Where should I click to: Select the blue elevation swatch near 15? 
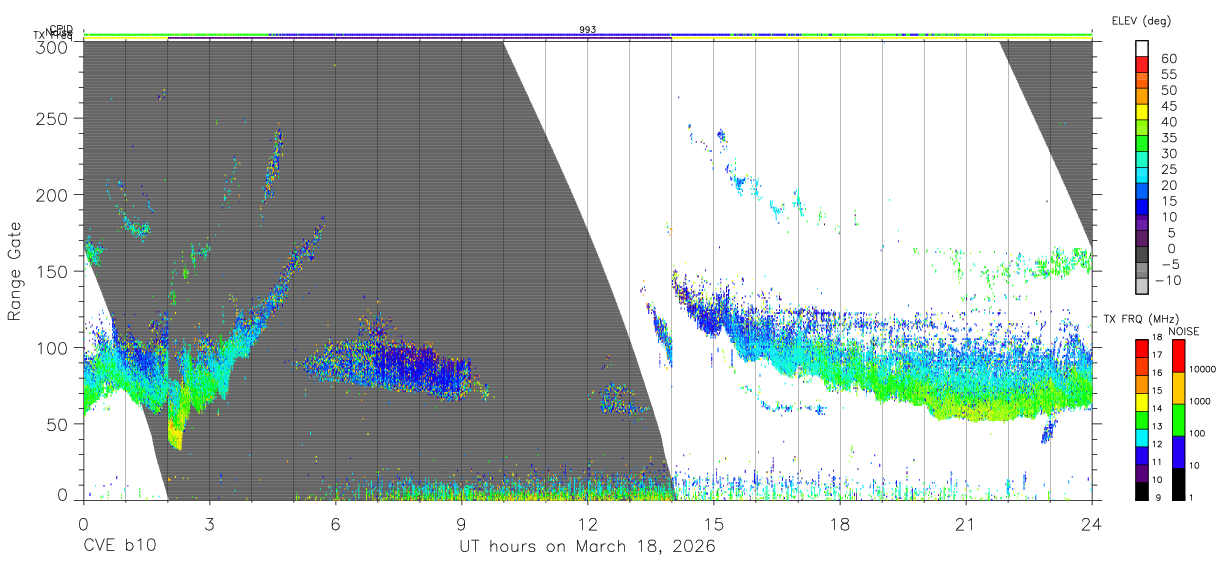(1143, 208)
